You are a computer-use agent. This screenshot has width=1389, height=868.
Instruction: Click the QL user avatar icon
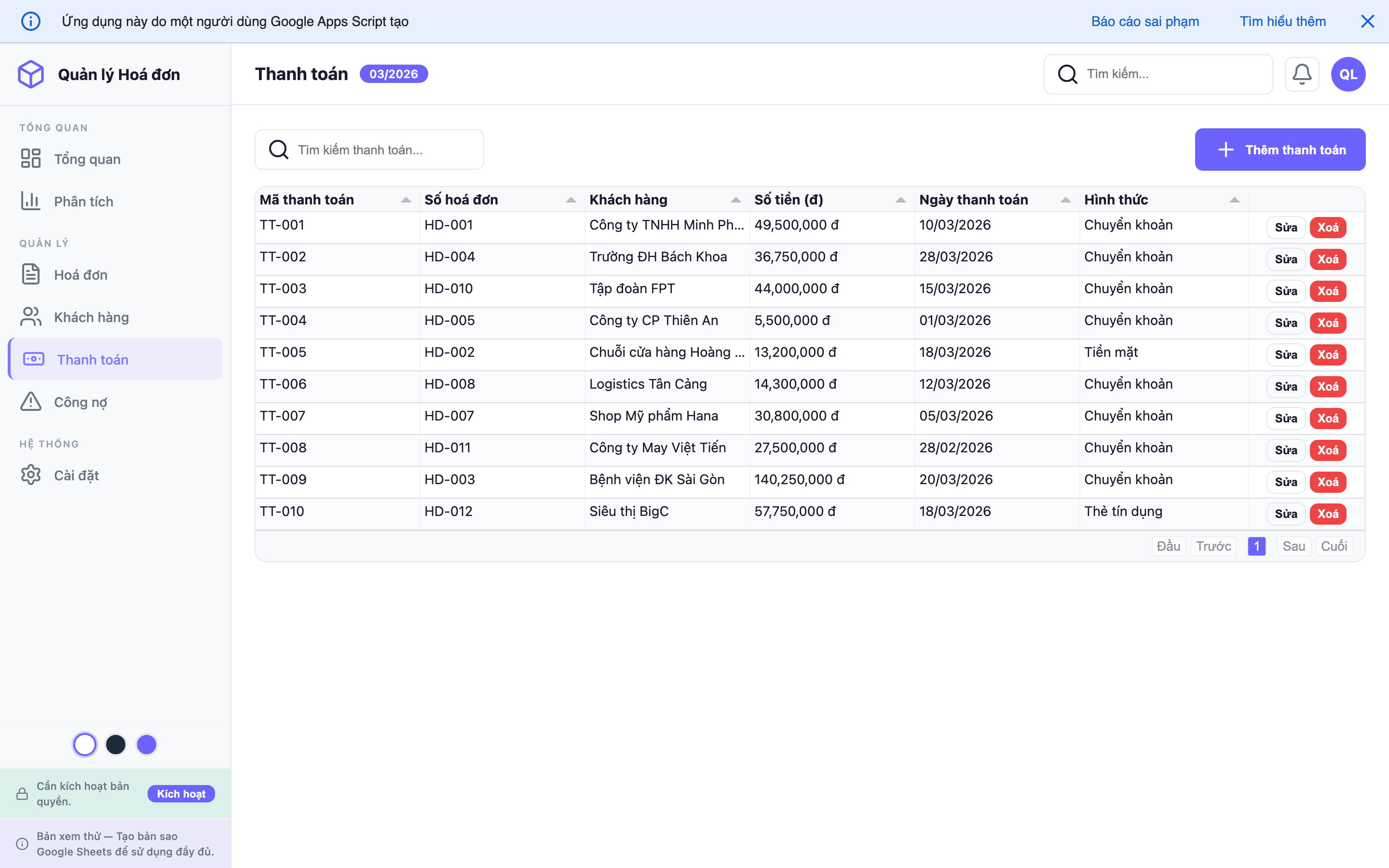pyautogui.click(x=1348, y=73)
